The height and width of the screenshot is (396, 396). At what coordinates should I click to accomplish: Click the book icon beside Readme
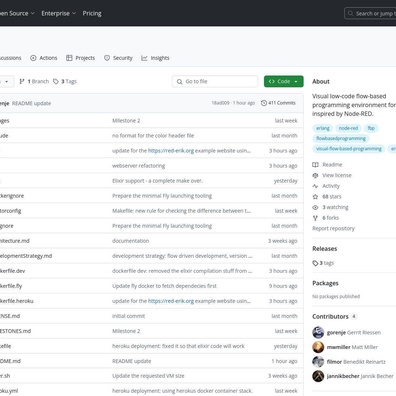click(315, 165)
